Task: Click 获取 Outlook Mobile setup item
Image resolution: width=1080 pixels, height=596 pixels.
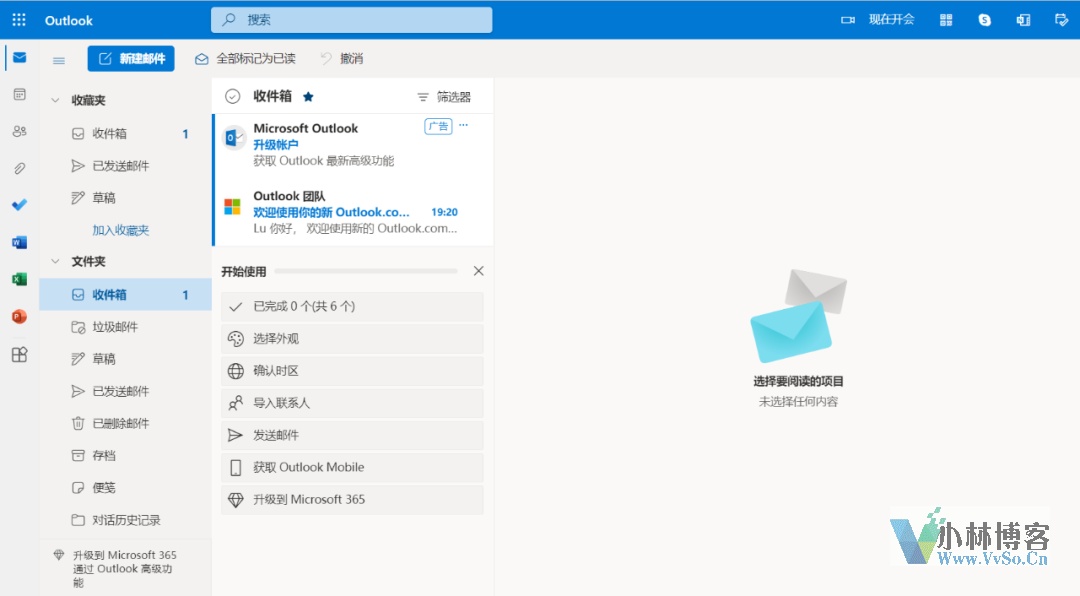Action: pos(352,468)
